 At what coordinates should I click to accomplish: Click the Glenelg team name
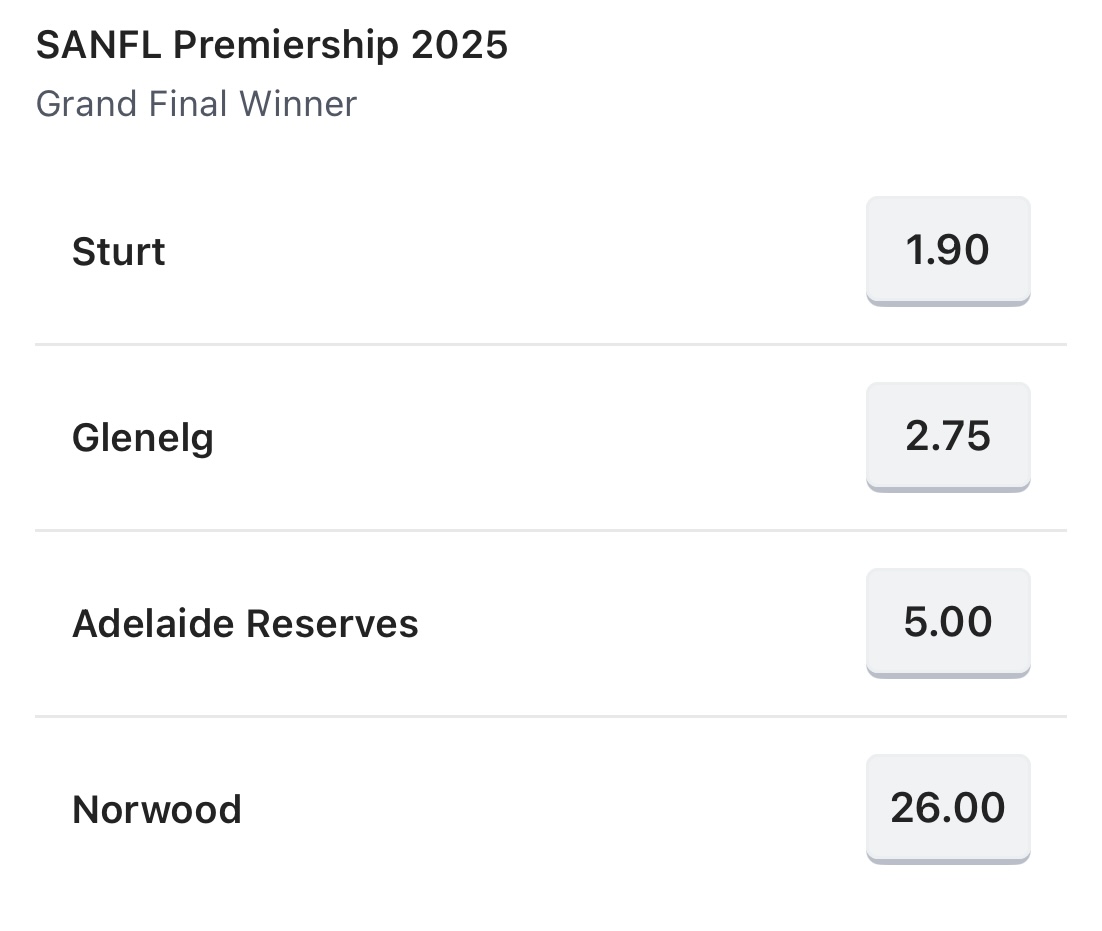point(143,438)
